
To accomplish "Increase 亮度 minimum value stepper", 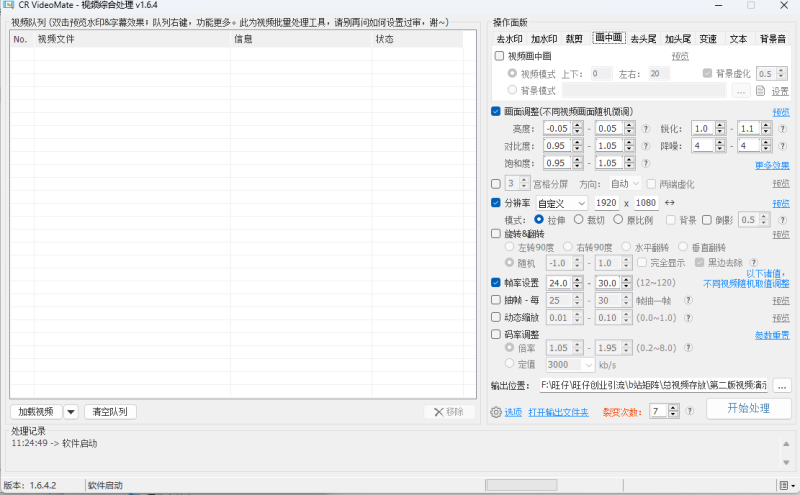I will [577, 126].
